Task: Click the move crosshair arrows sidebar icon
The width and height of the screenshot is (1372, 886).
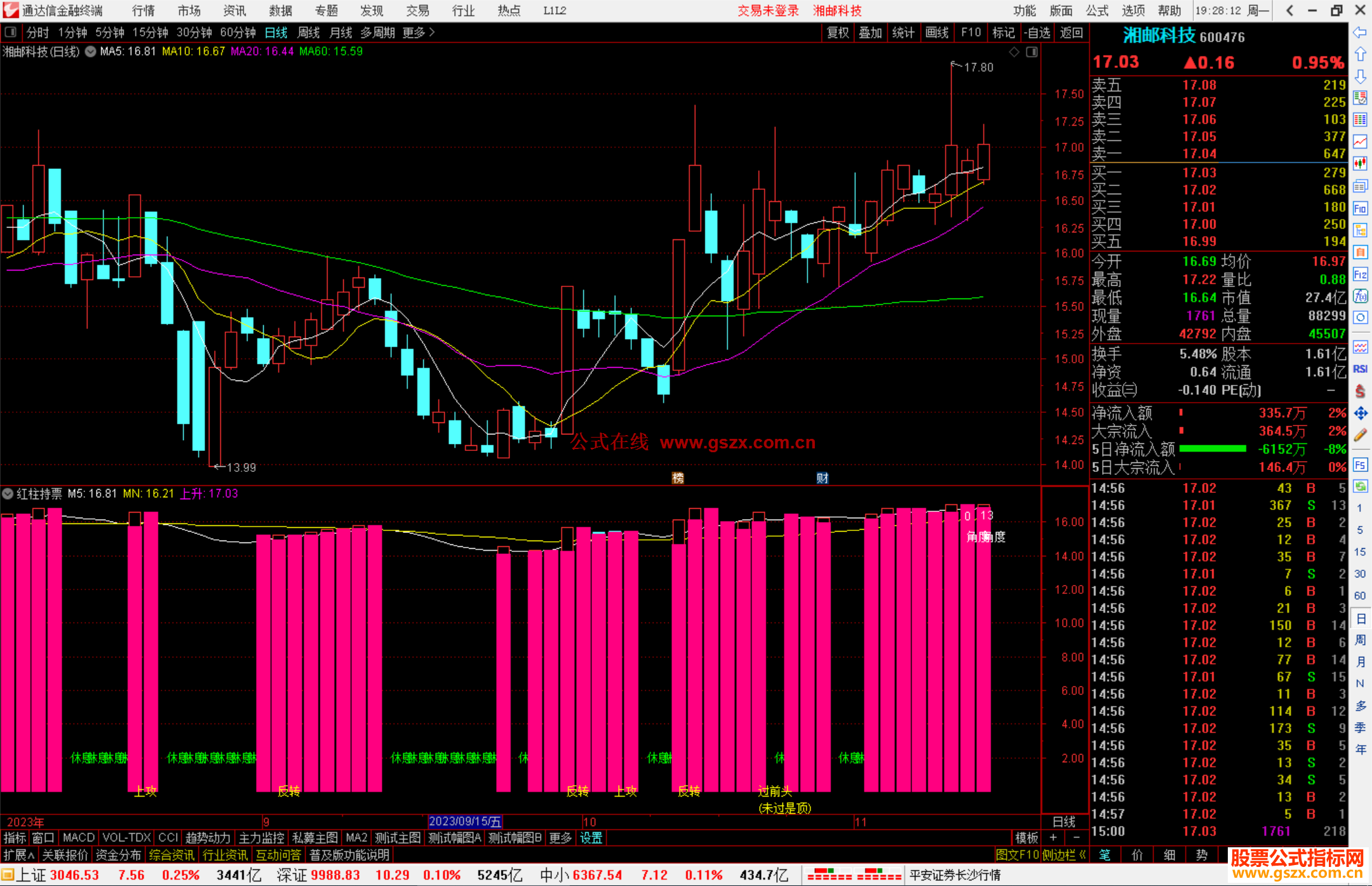Action: (1360, 413)
